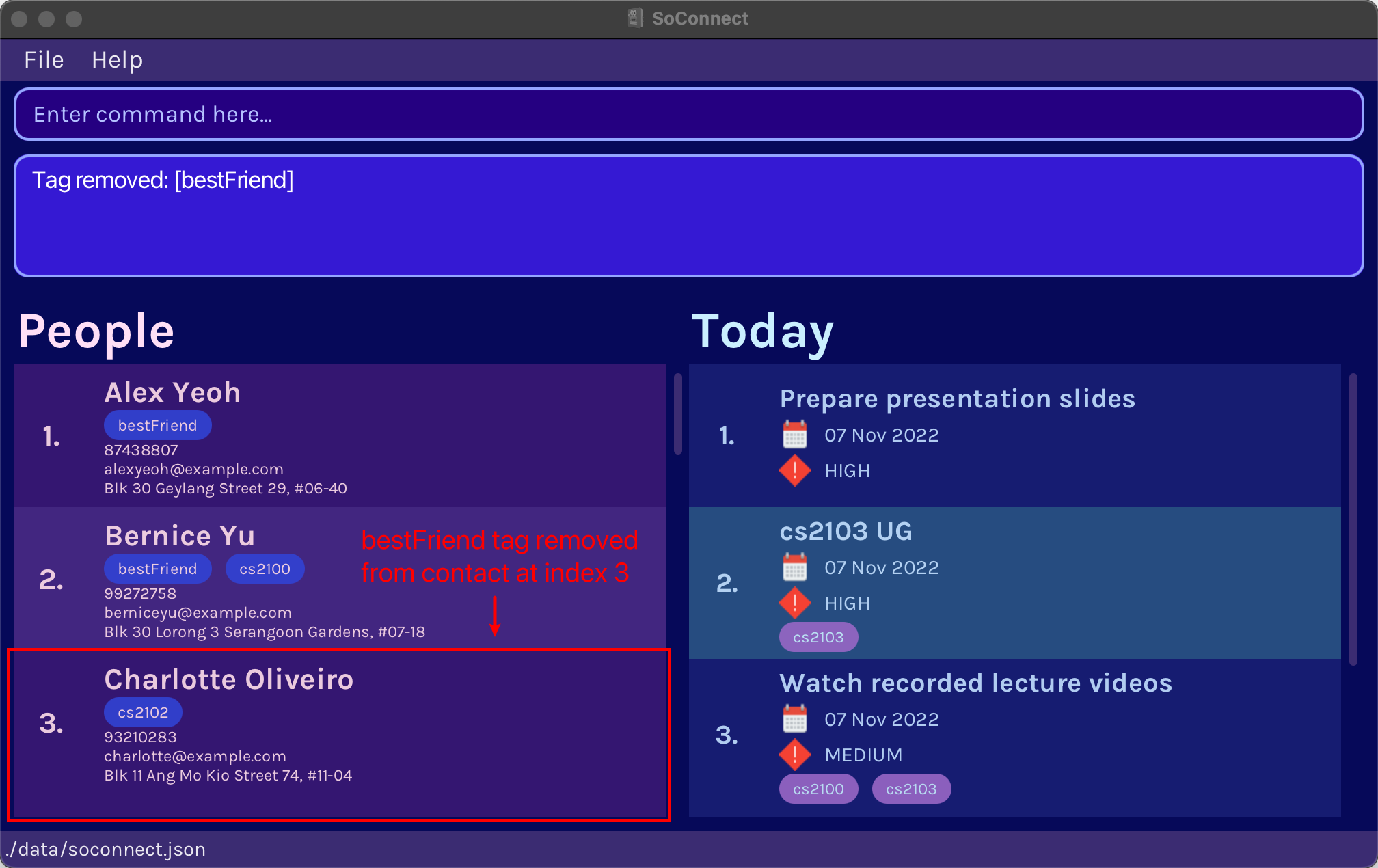Click the cs2100 tag on Bernice Yu
This screenshot has height=868, width=1378.
(265, 569)
